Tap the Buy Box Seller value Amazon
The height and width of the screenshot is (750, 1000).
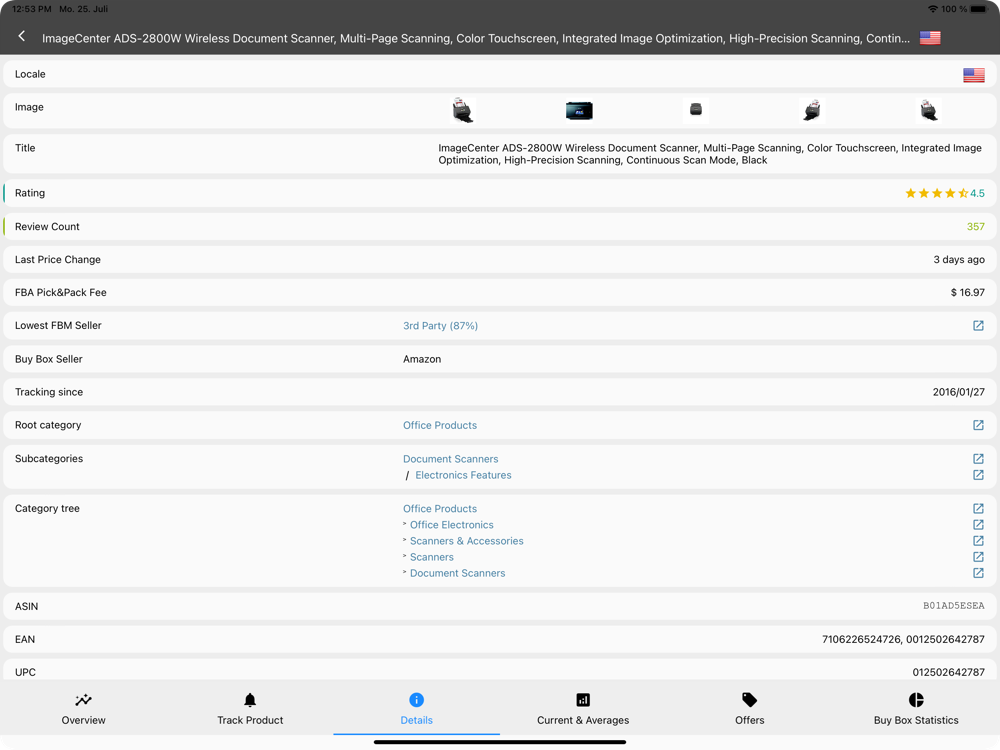(422, 359)
